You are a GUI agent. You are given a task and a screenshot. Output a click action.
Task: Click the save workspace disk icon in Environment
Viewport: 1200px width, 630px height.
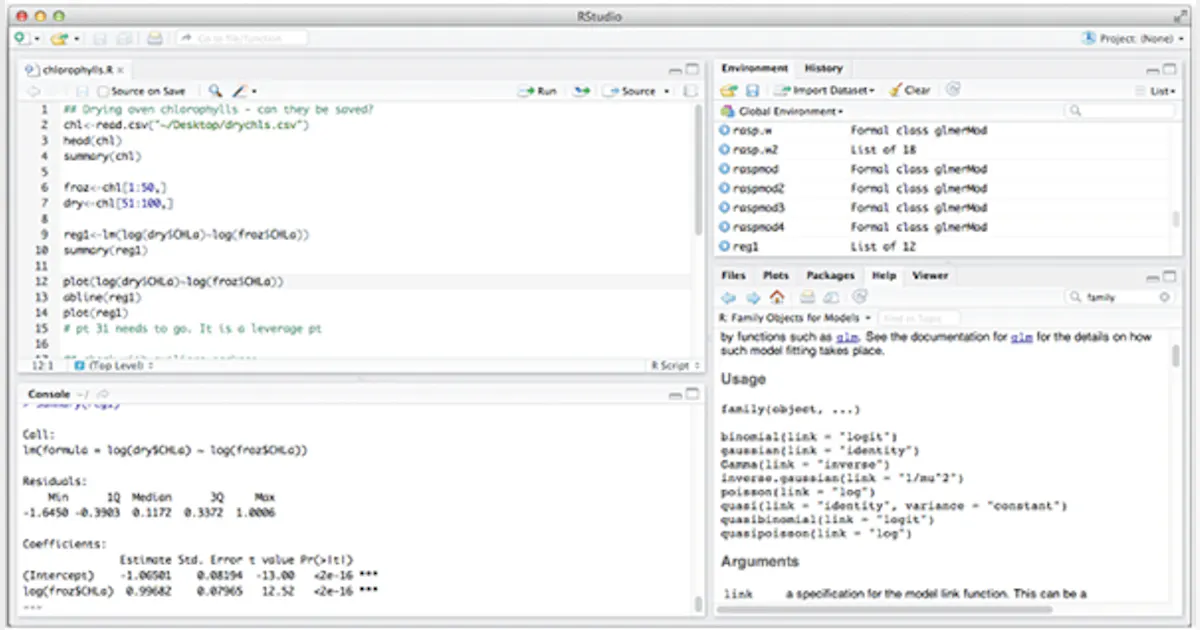pyautogui.click(x=751, y=90)
